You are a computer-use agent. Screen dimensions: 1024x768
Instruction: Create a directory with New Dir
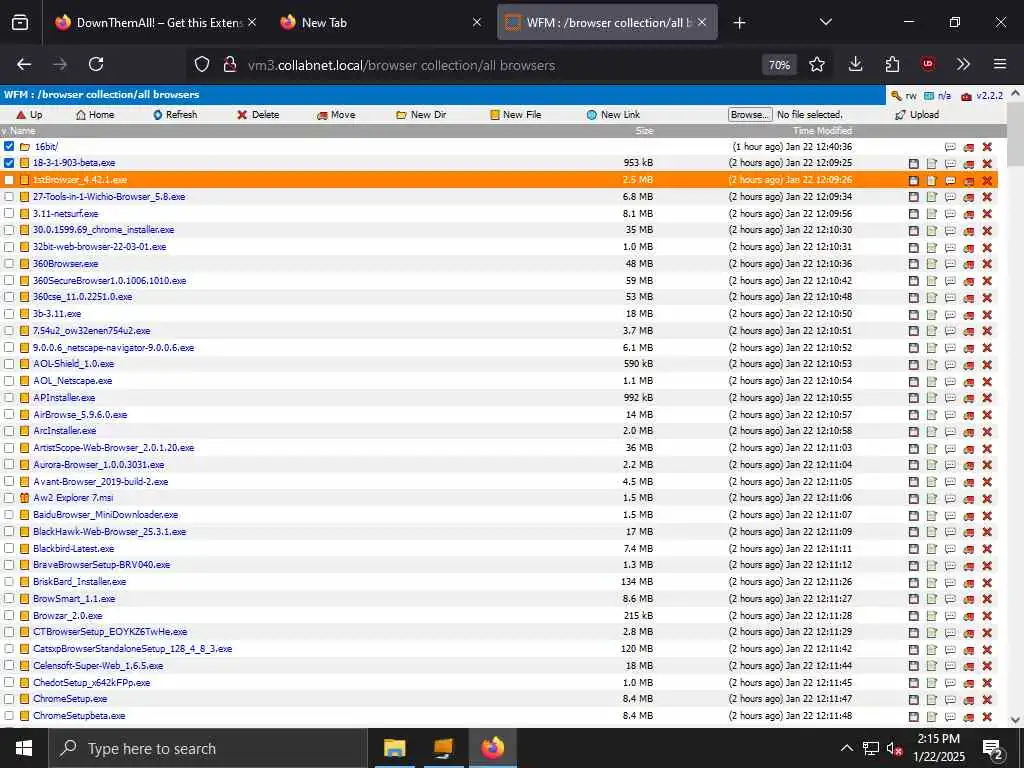pyautogui.click(x=421, y=115)
